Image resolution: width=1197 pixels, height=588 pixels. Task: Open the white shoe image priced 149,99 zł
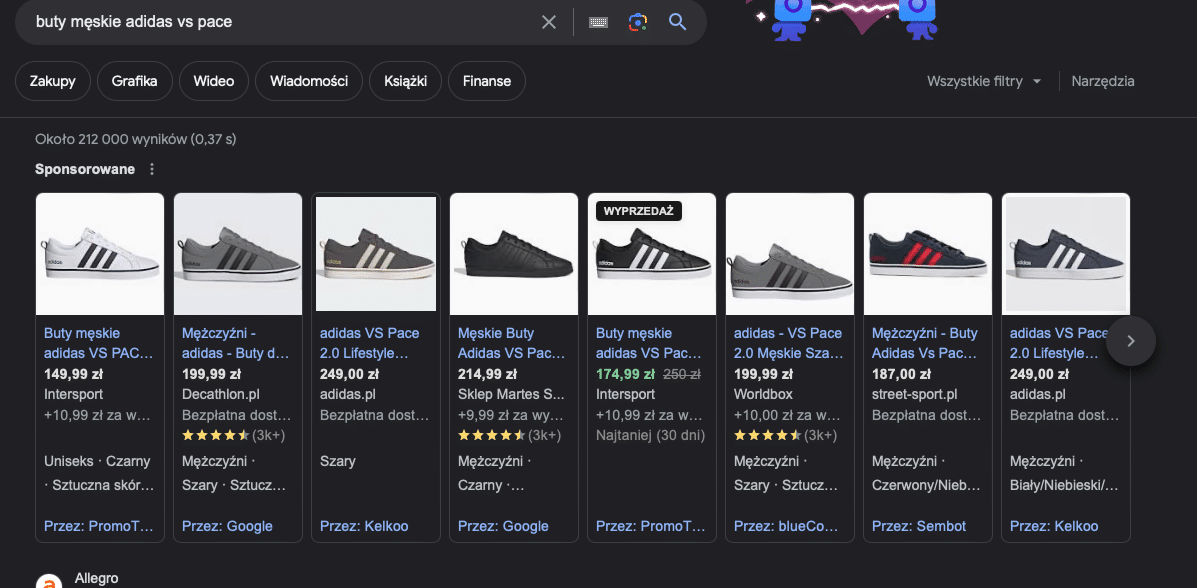coord(100,254)
